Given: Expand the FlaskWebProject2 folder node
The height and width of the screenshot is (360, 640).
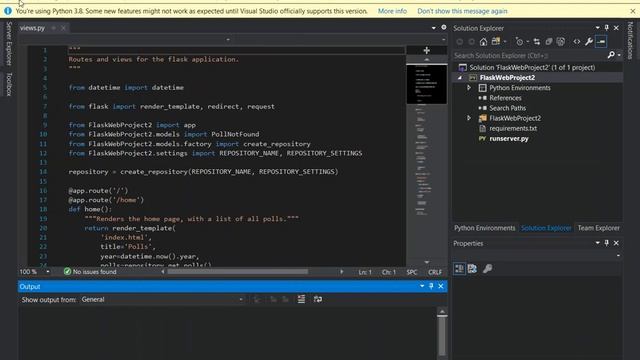Looking at the screenshot, I should (x=469, y=118).
